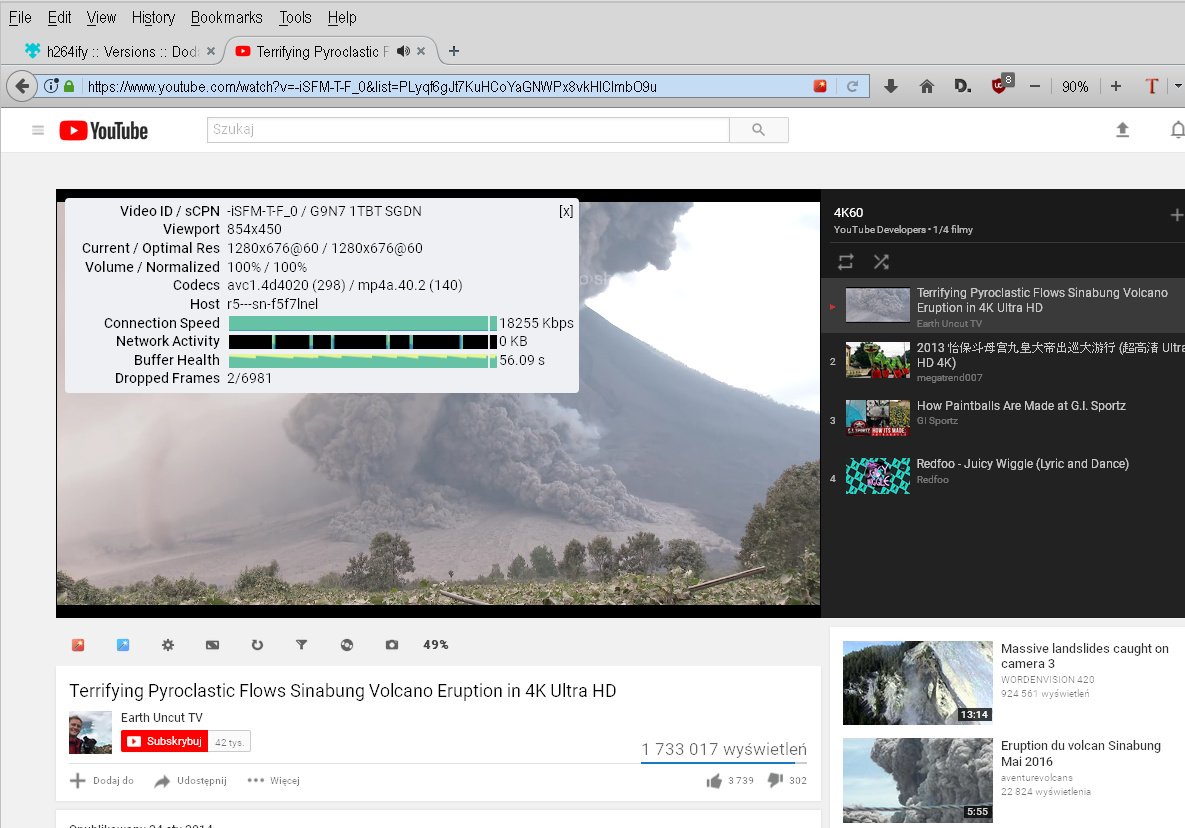Open the Help menu
Viewport: 1185px width, 828px height.
click(x=342, y=17)
